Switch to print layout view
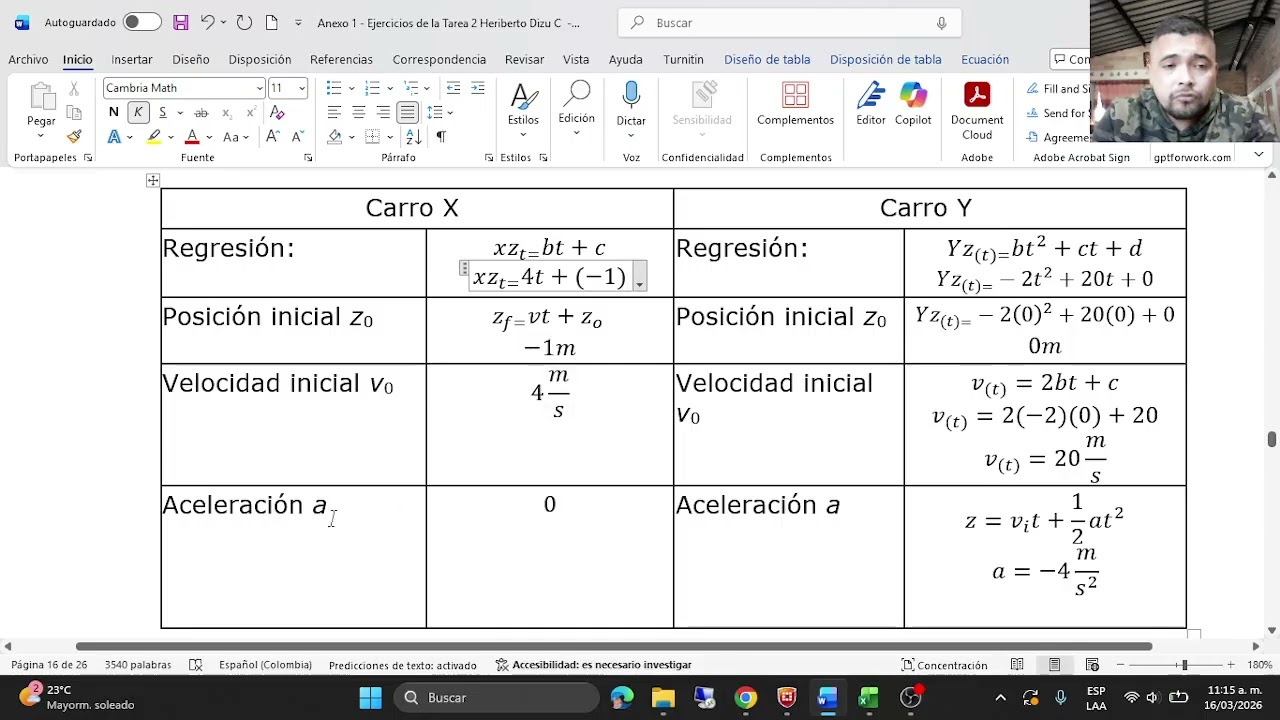 (1054, 665)
